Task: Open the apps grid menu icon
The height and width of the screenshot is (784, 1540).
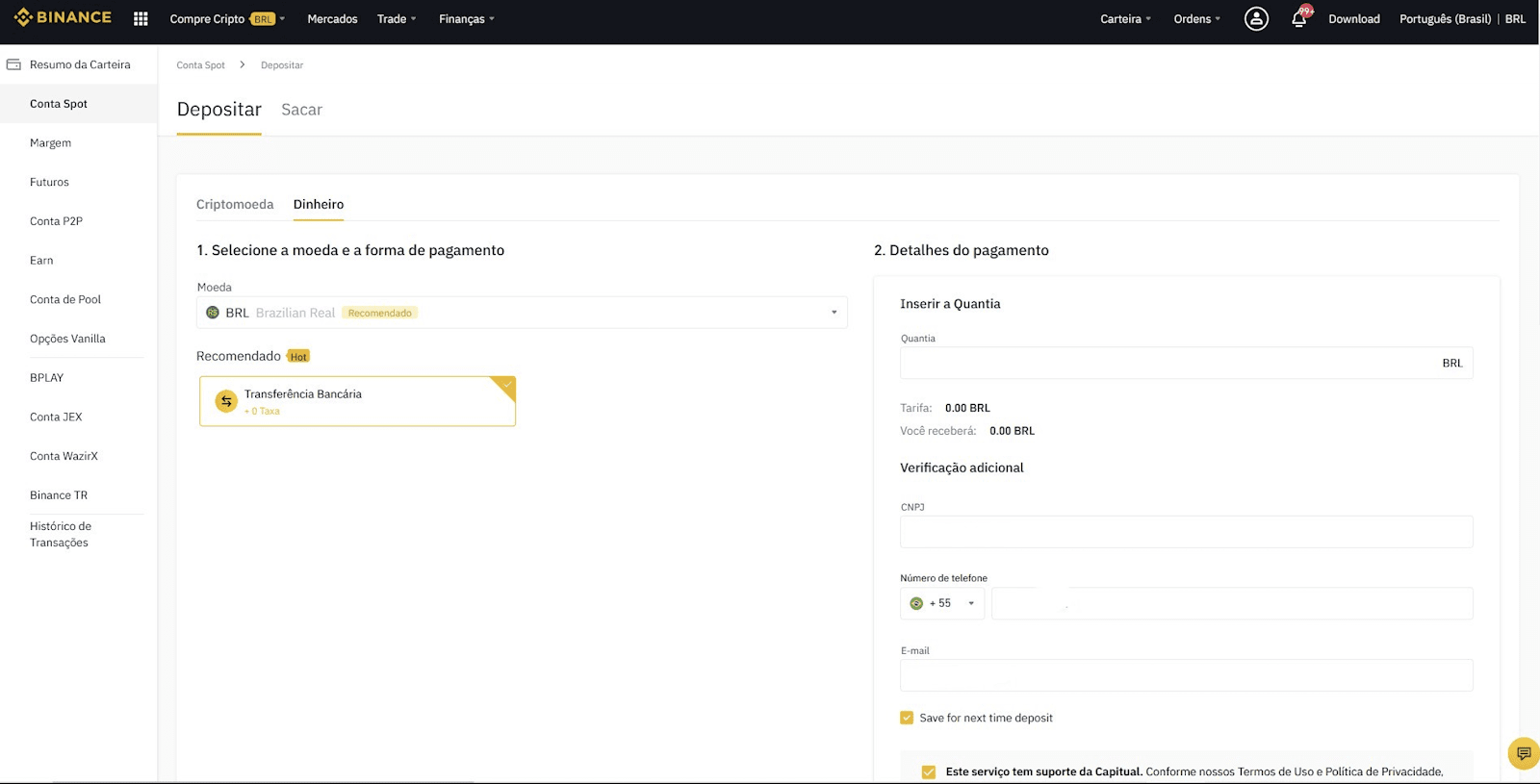Action: point(141,18)
